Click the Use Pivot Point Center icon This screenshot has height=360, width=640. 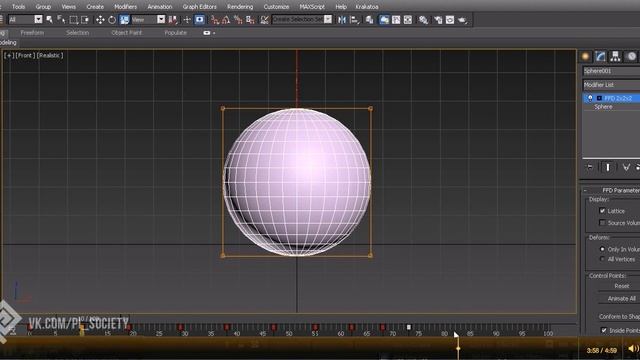coord(173,20)
